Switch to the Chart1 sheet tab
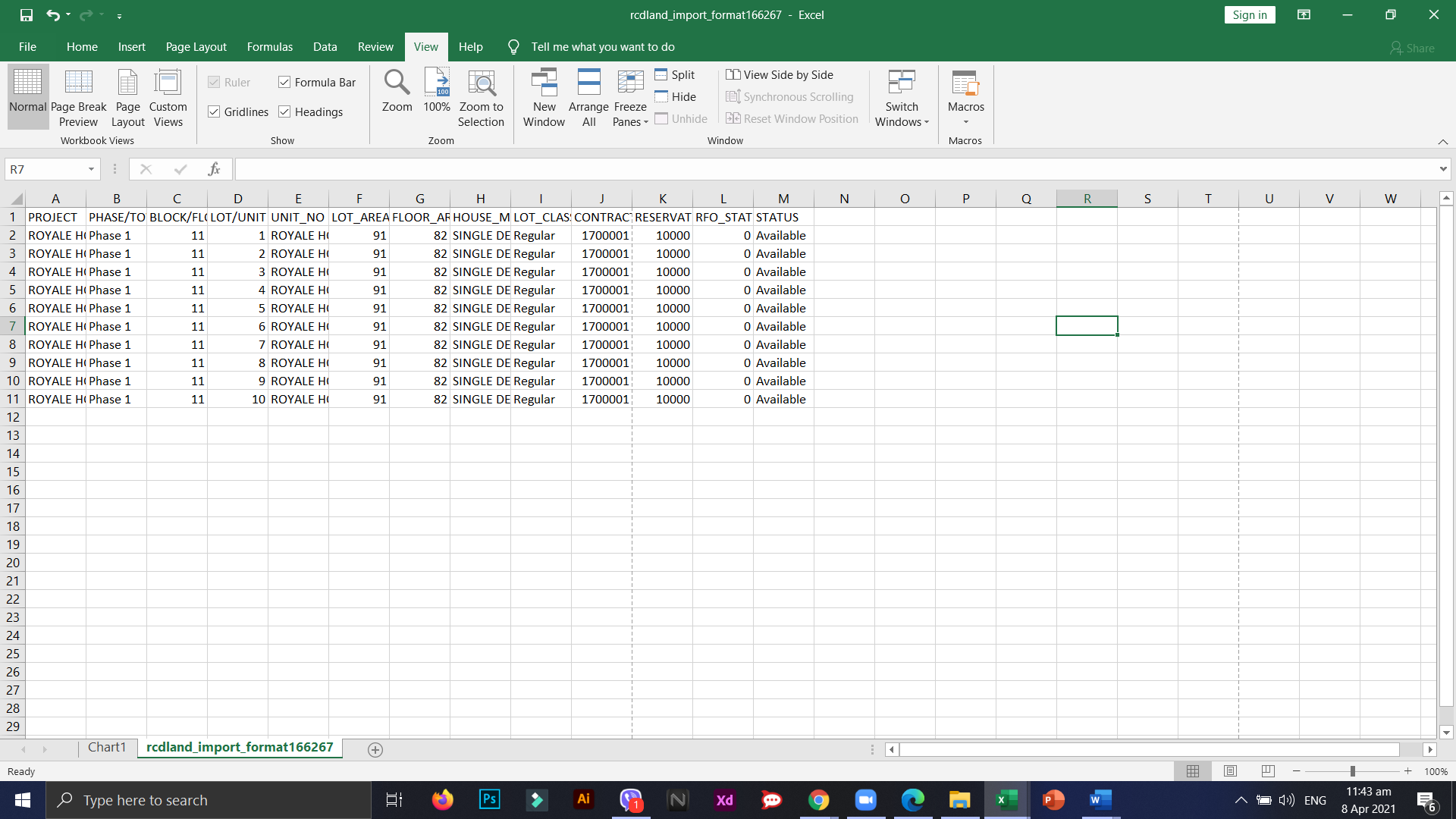This screenshot has height=819, width=1456. pos(107,747)
